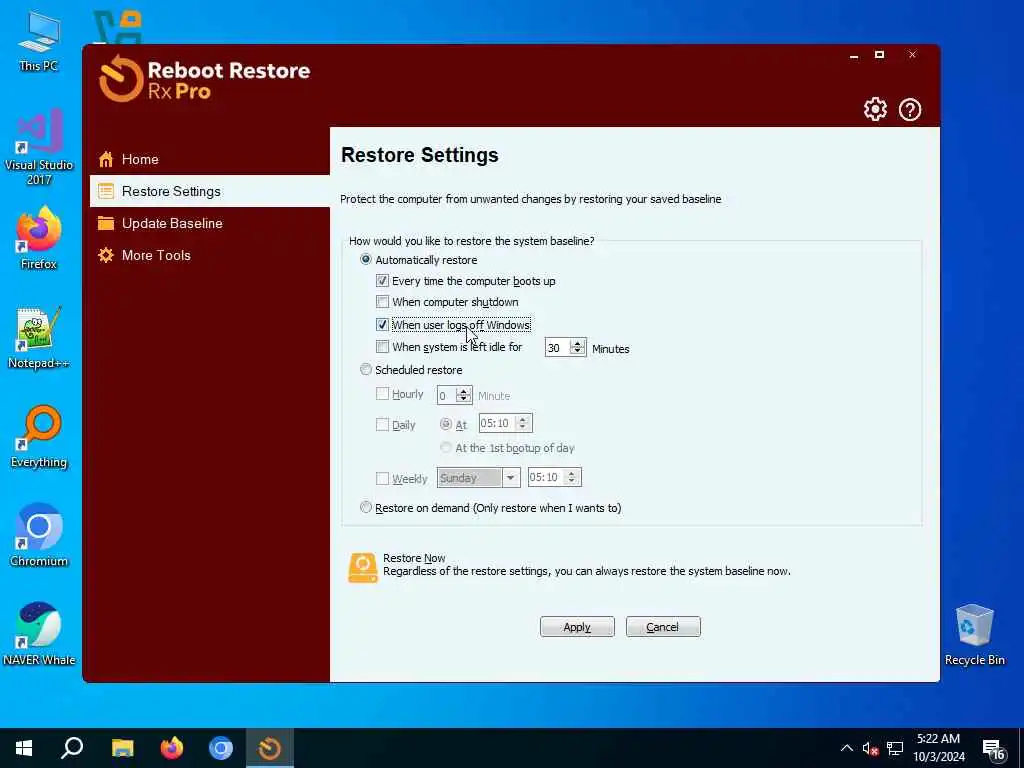
Task: Click the Restore Now disk icon
Action: click(362, 567)
